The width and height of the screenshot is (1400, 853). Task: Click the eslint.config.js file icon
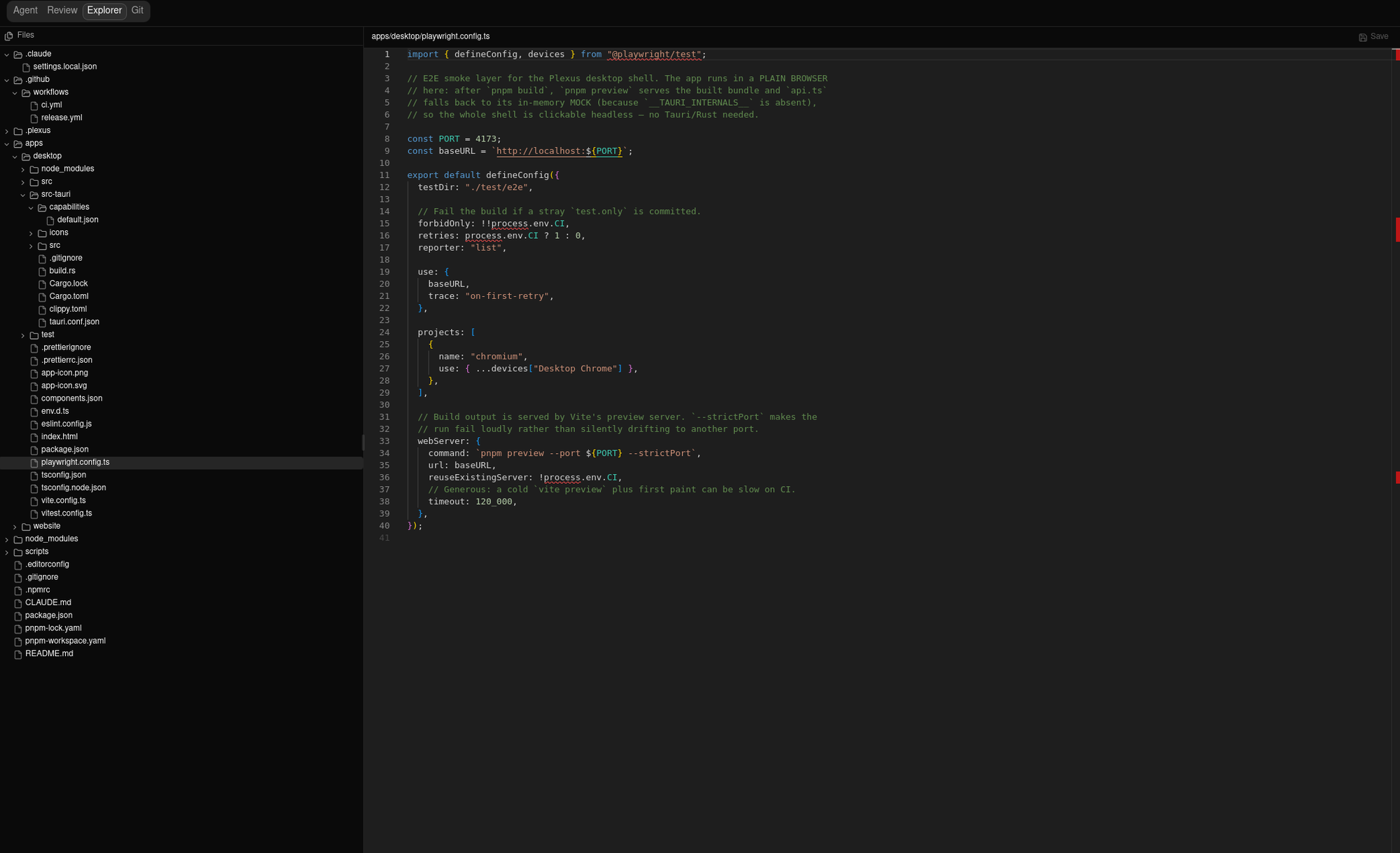tap(34, 424)
